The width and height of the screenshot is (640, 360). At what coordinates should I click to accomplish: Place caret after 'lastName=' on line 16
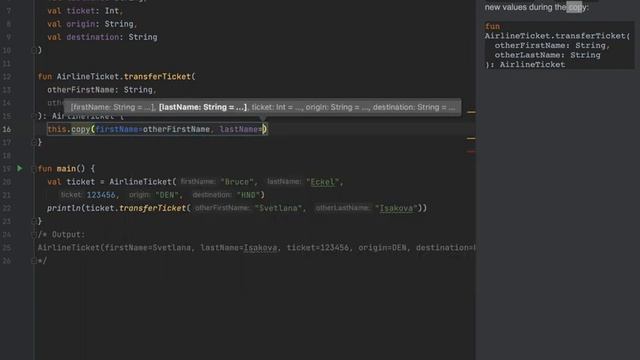tap(262, 129)
